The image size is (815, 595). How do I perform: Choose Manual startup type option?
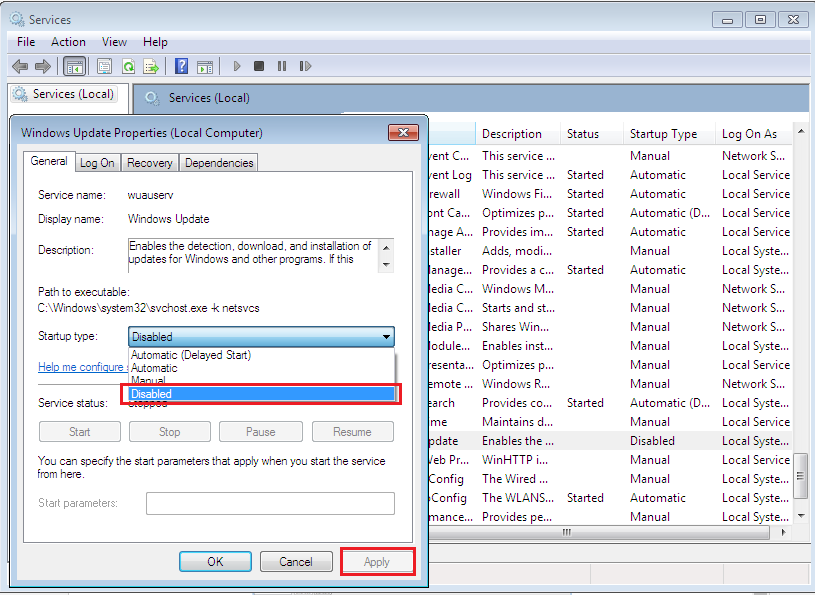tap(261, 380)
